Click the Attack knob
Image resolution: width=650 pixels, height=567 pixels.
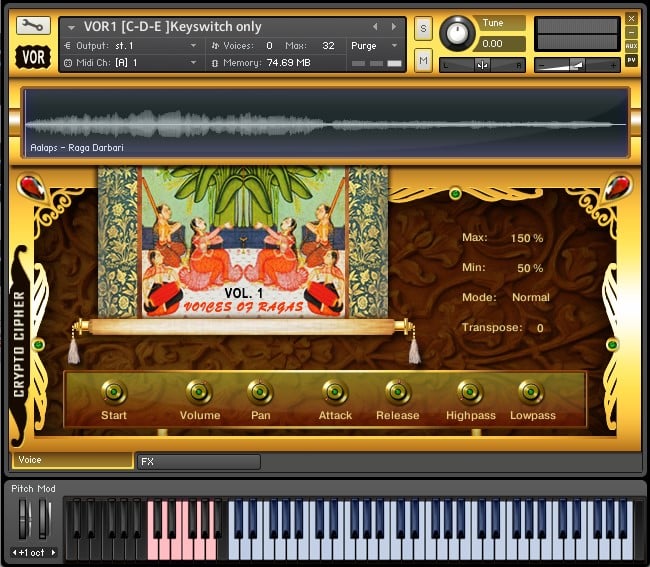coord(335,392)
